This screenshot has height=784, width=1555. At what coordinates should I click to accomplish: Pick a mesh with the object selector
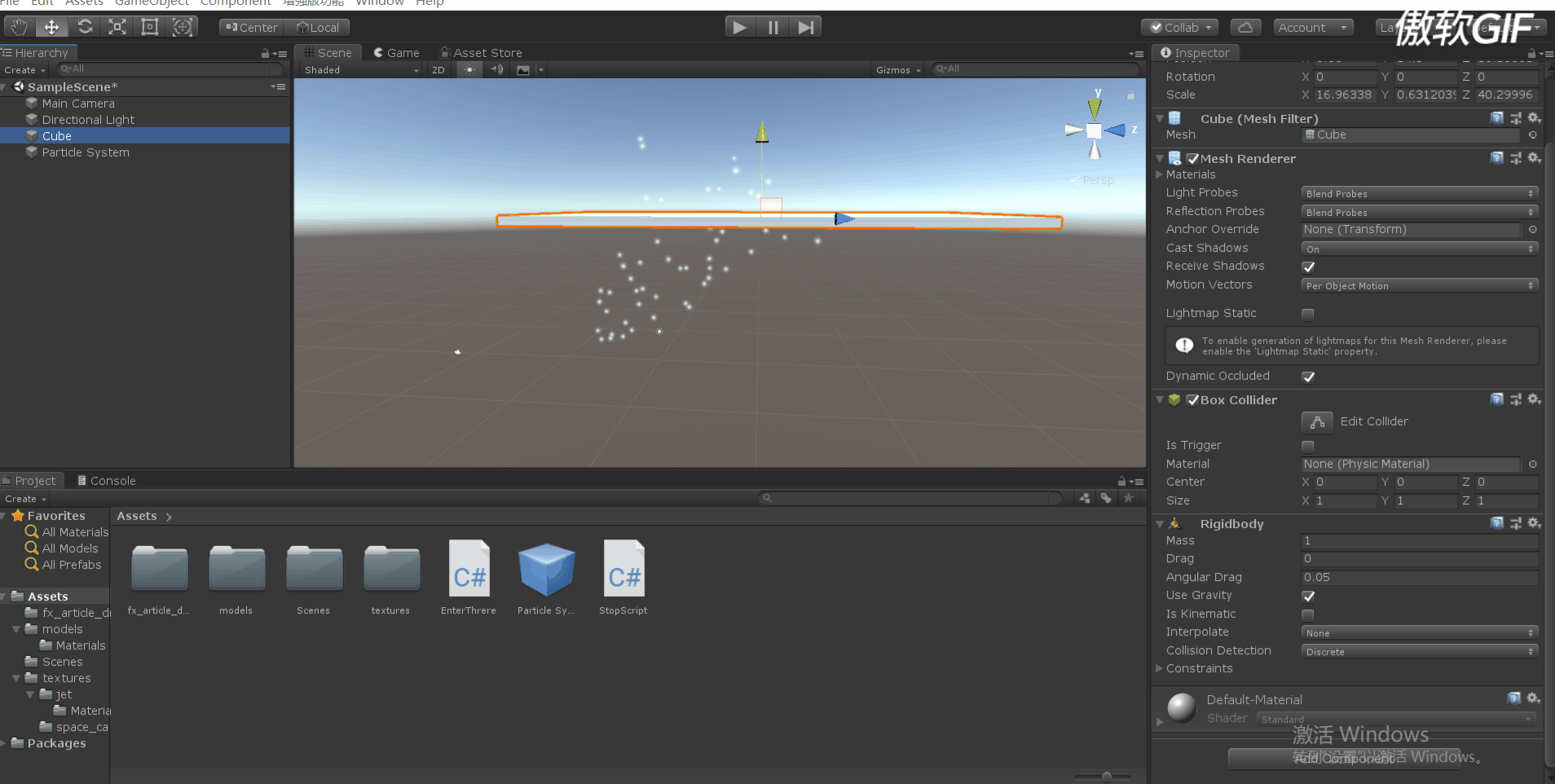[x=1532, y=135]
